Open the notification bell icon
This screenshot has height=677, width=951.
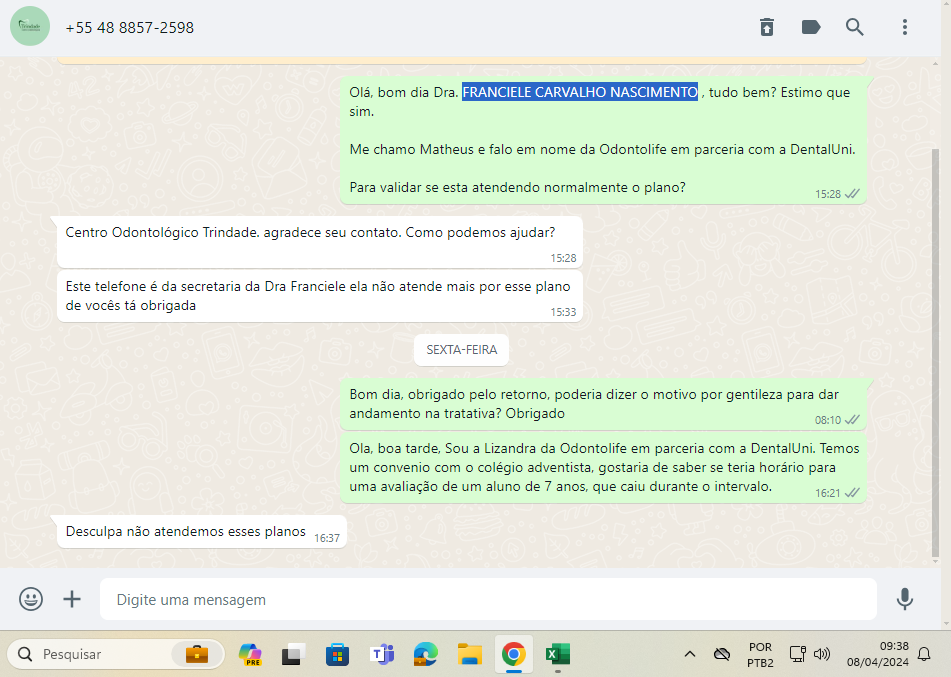point(924,654)
